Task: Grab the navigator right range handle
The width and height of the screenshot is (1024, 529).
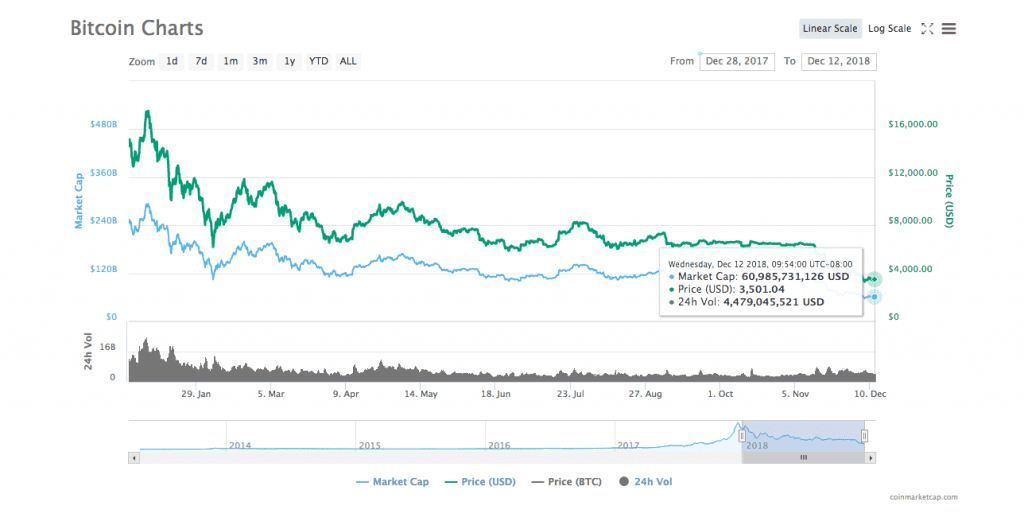Action: click(865, 436)
